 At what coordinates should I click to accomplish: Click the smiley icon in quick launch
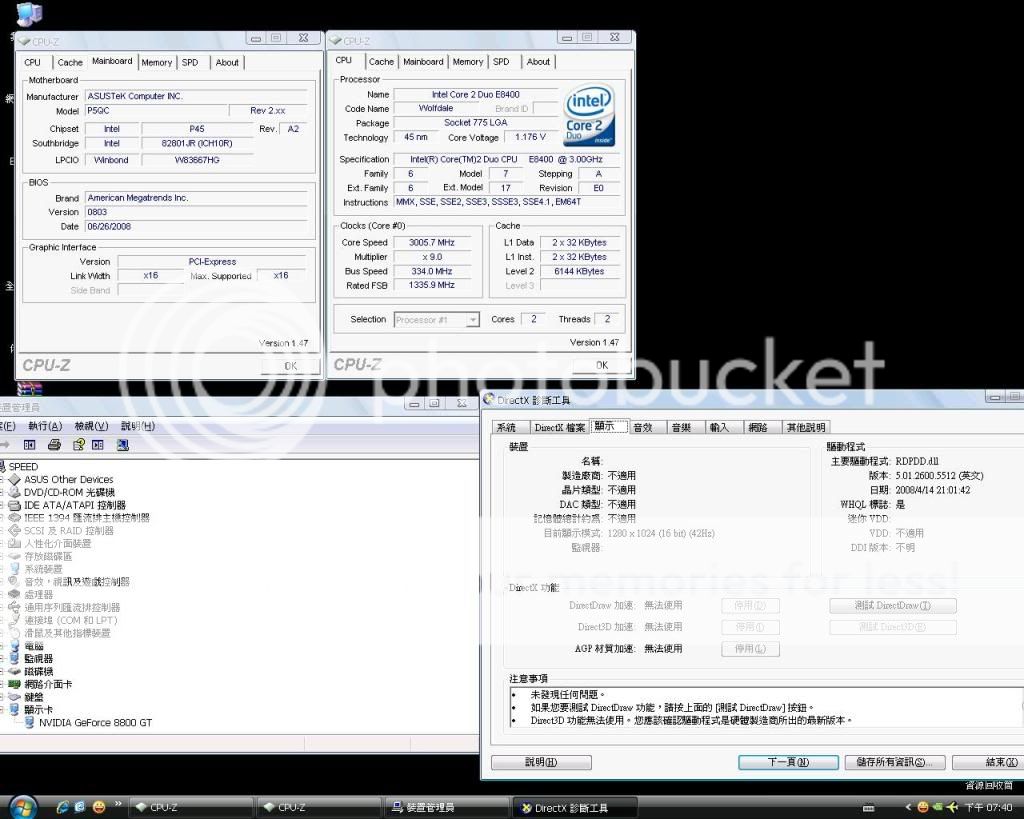99,807
